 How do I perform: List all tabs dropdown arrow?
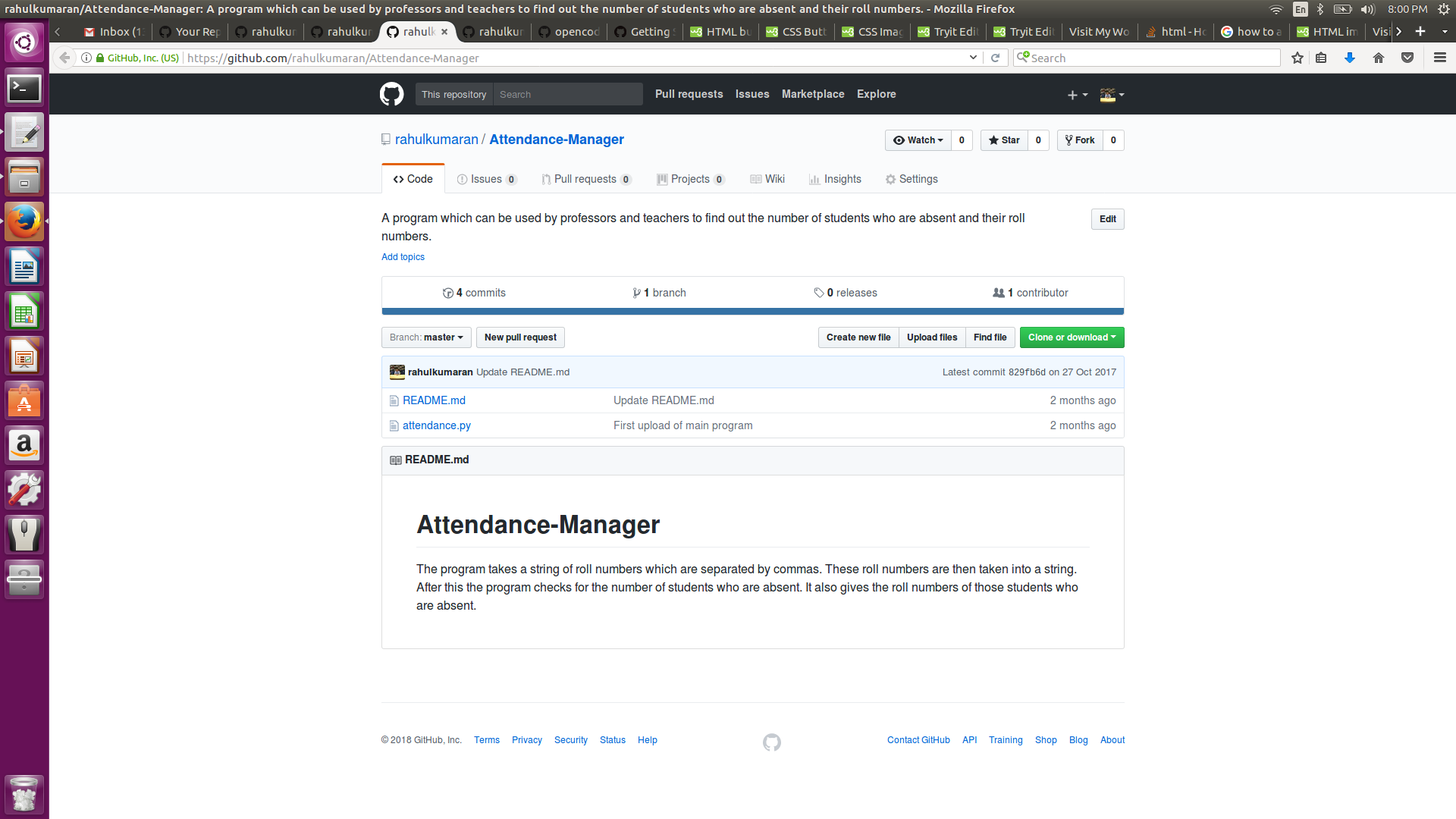tap(1445, 31)
